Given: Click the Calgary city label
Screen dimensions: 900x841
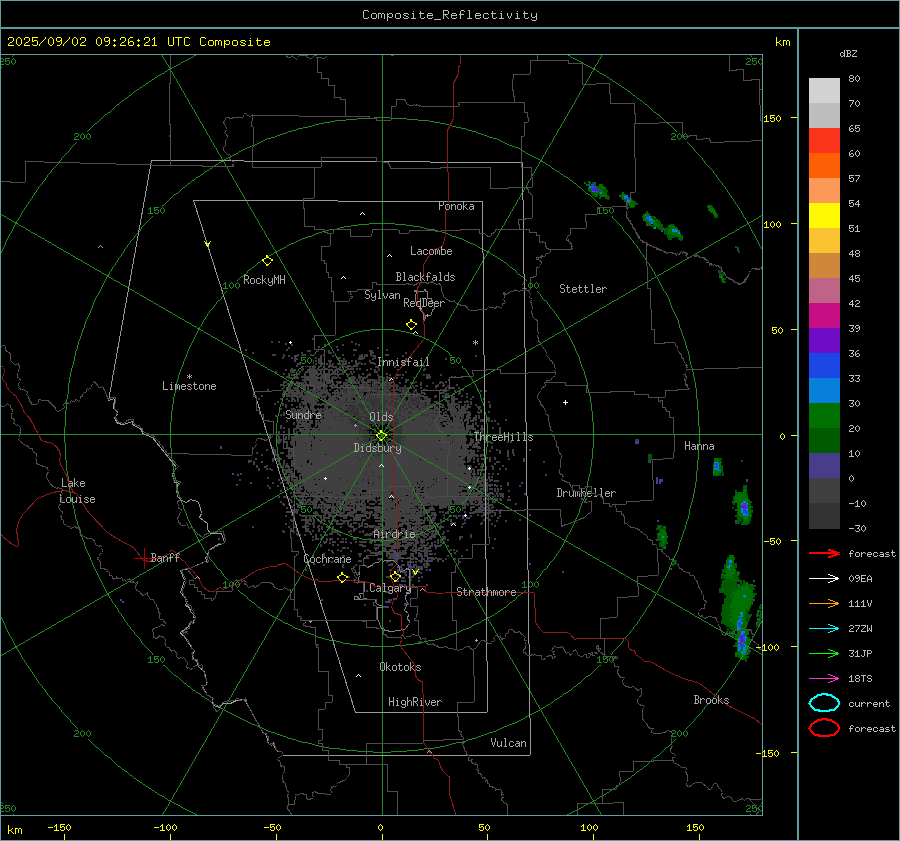Looking at the screenshot, I should 390,588.
